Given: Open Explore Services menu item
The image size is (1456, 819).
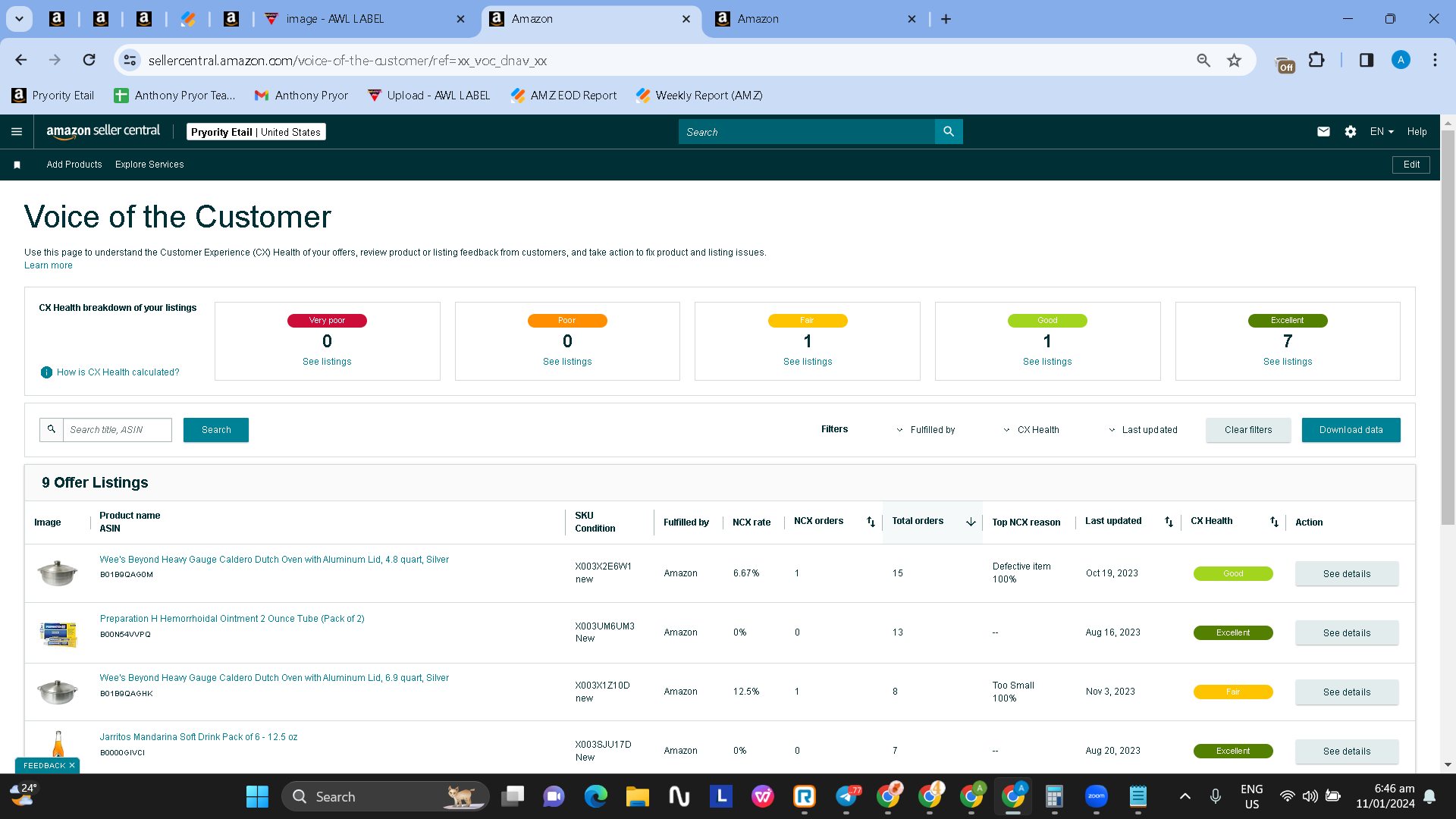Looking at the screenshot, I should [149, 165].
